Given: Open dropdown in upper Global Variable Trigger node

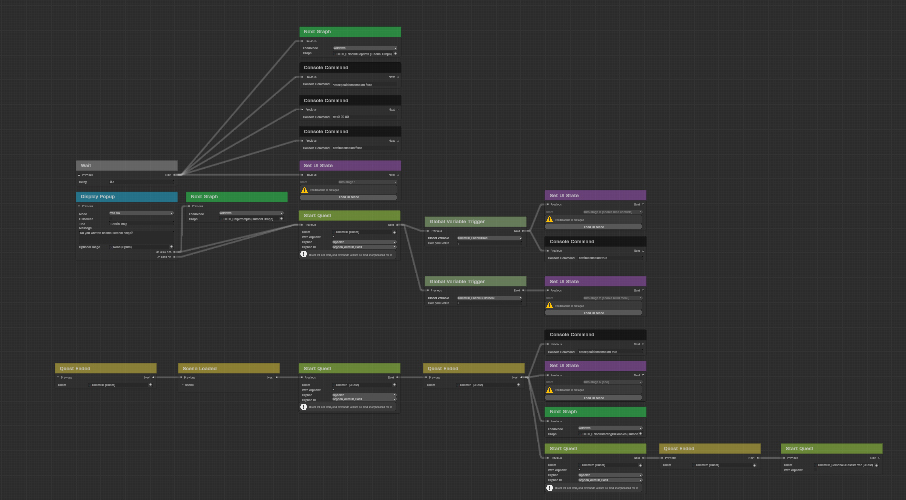Looking at the screenshot, I should [x=488, y=238].
